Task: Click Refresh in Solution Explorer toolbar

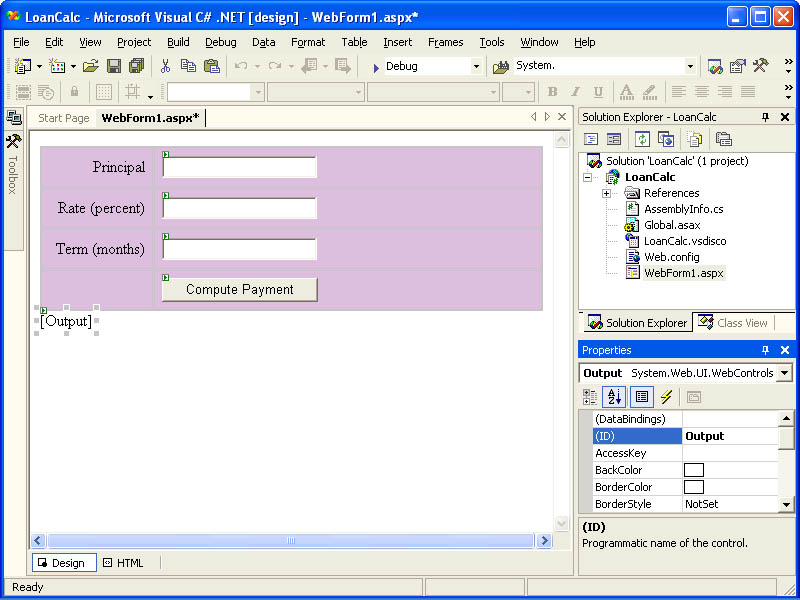Action: (641, 139)
